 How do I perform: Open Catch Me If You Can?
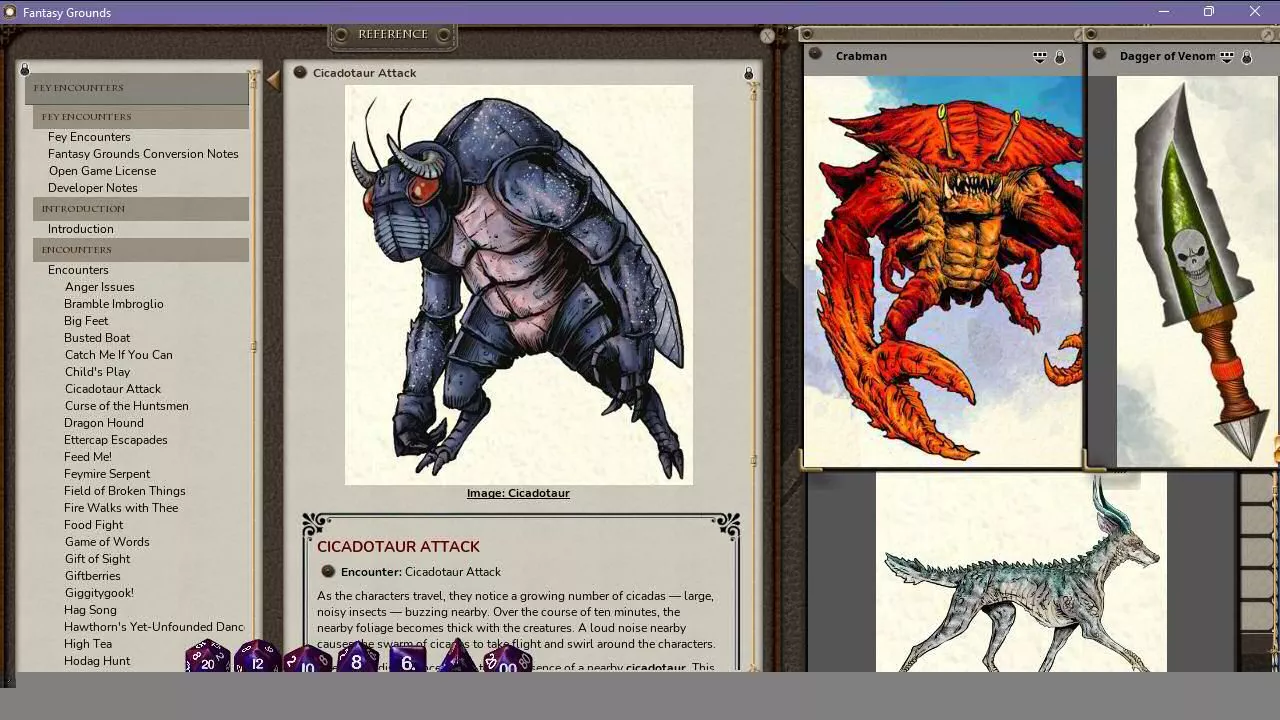[x=119, y=355]
